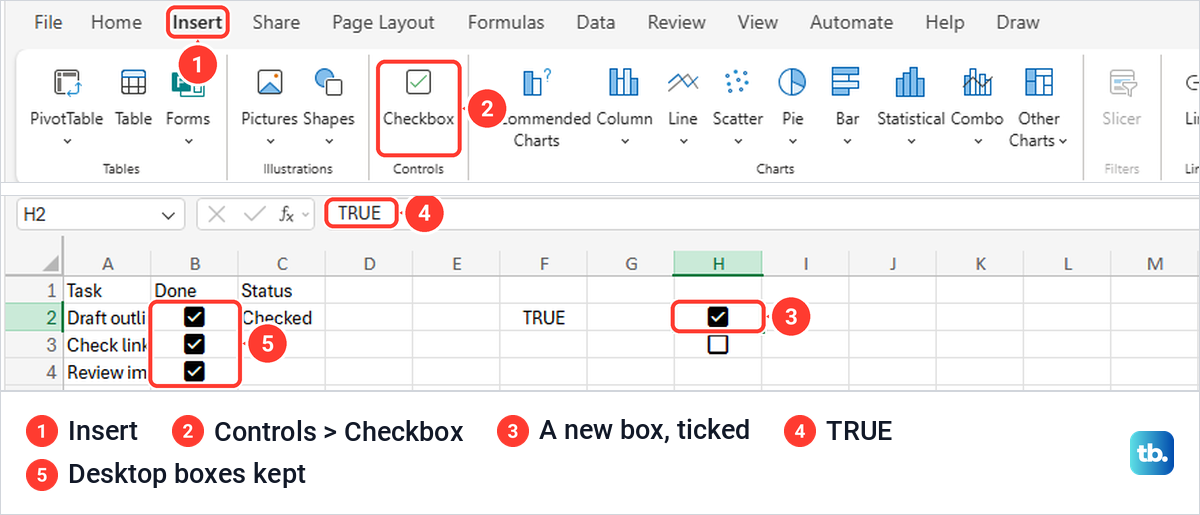Switch to Page Layout tab
Viewport: 1200px width, 515px height.
[x=383, y=22]
